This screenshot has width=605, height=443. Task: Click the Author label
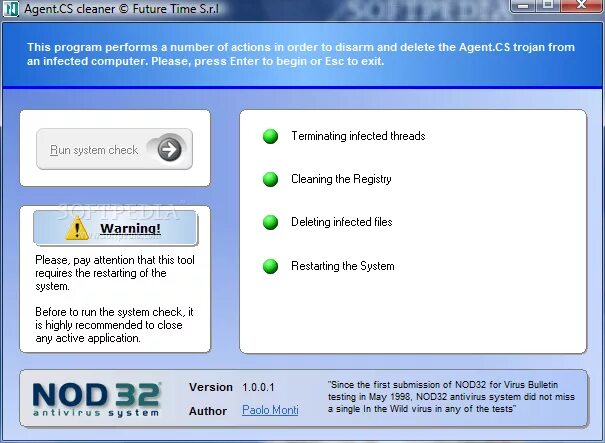[x=208, y=411]
